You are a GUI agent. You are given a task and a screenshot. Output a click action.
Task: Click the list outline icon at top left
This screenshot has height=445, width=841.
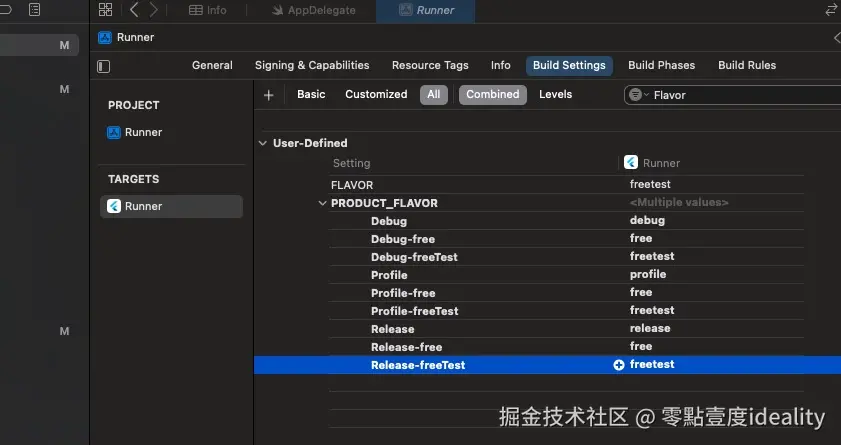[34, 10]
